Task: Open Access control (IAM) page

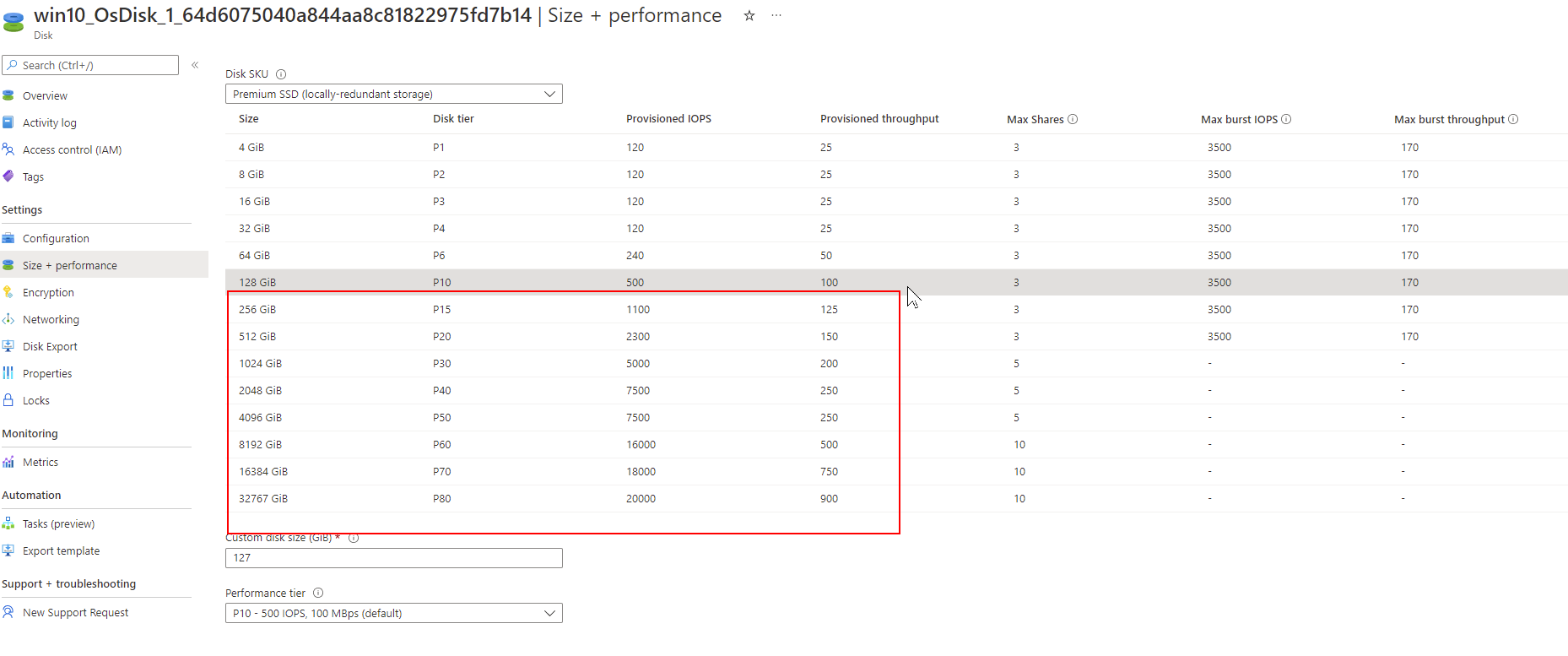Action: pos(73,149)
